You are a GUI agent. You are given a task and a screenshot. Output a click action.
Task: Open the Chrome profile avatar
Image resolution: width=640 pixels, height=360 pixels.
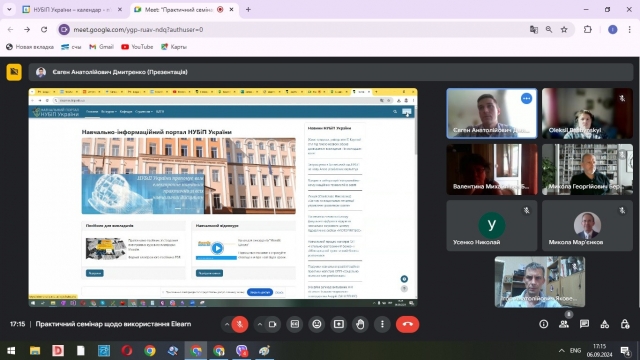[613, 29]
